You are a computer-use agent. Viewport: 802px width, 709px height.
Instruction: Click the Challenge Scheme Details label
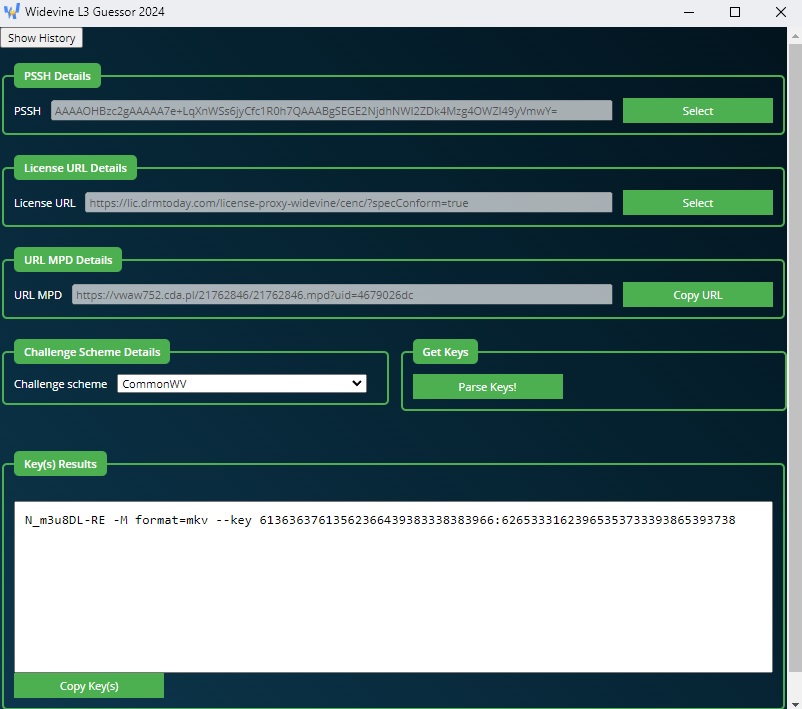(x=92, y=352)
